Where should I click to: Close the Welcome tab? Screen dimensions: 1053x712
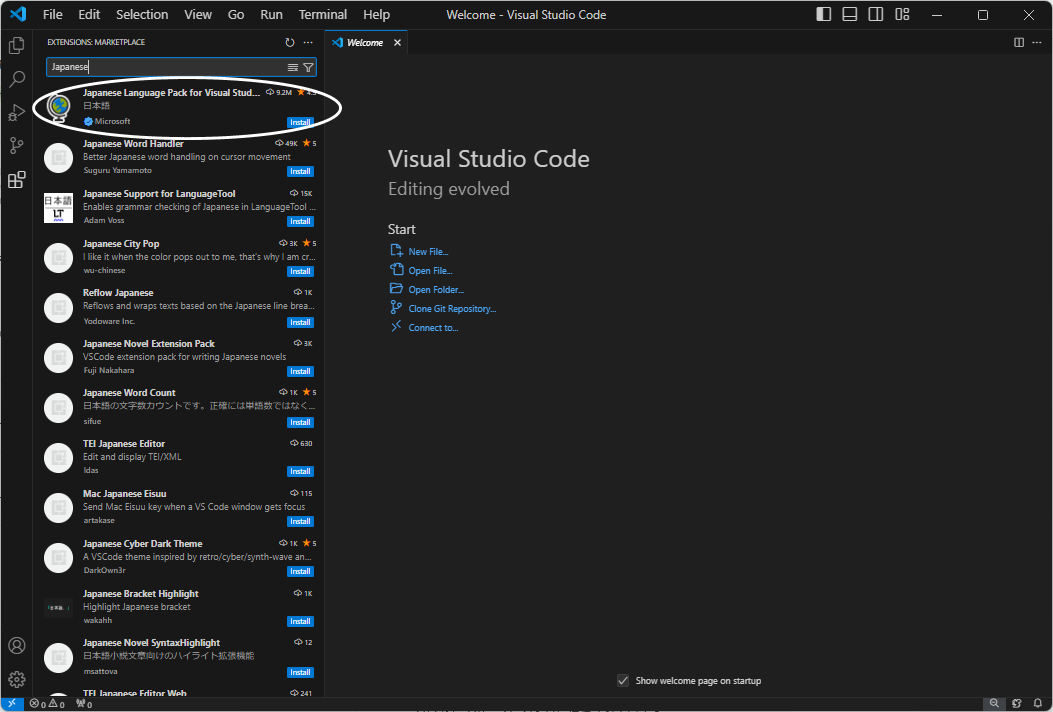coord(398,42)
